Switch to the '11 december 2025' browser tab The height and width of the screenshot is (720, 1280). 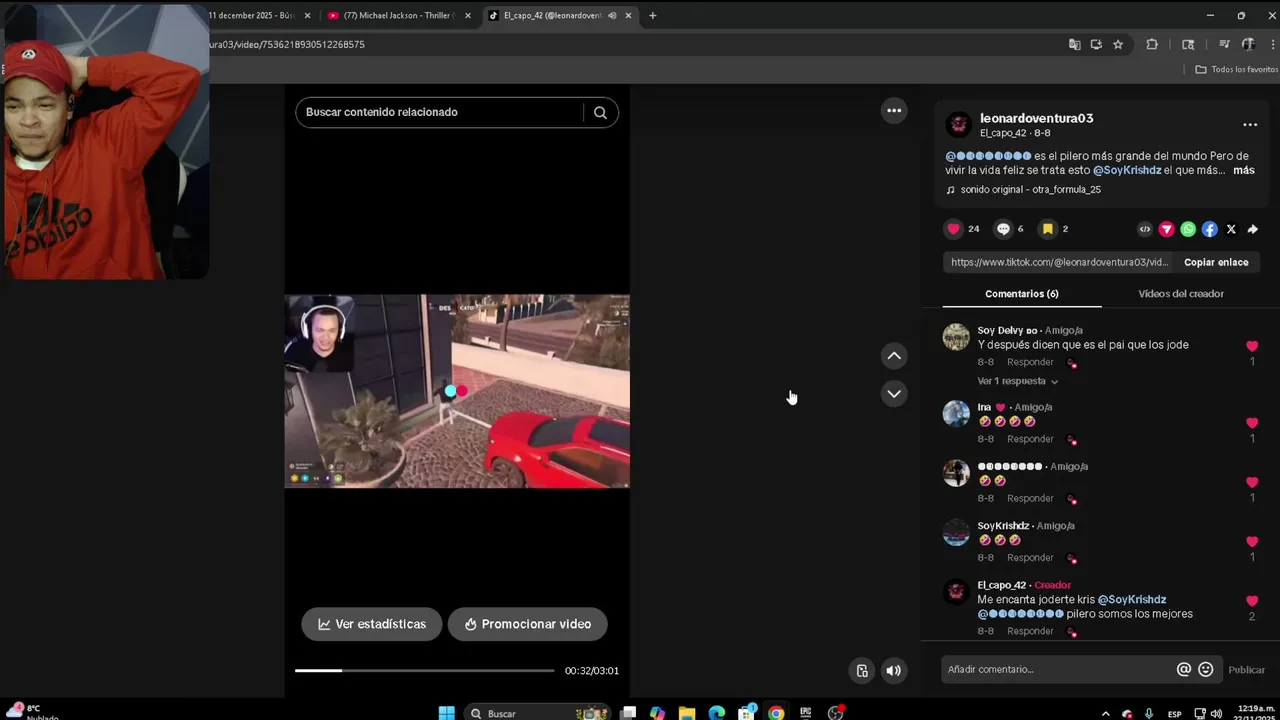coord(250,16)
